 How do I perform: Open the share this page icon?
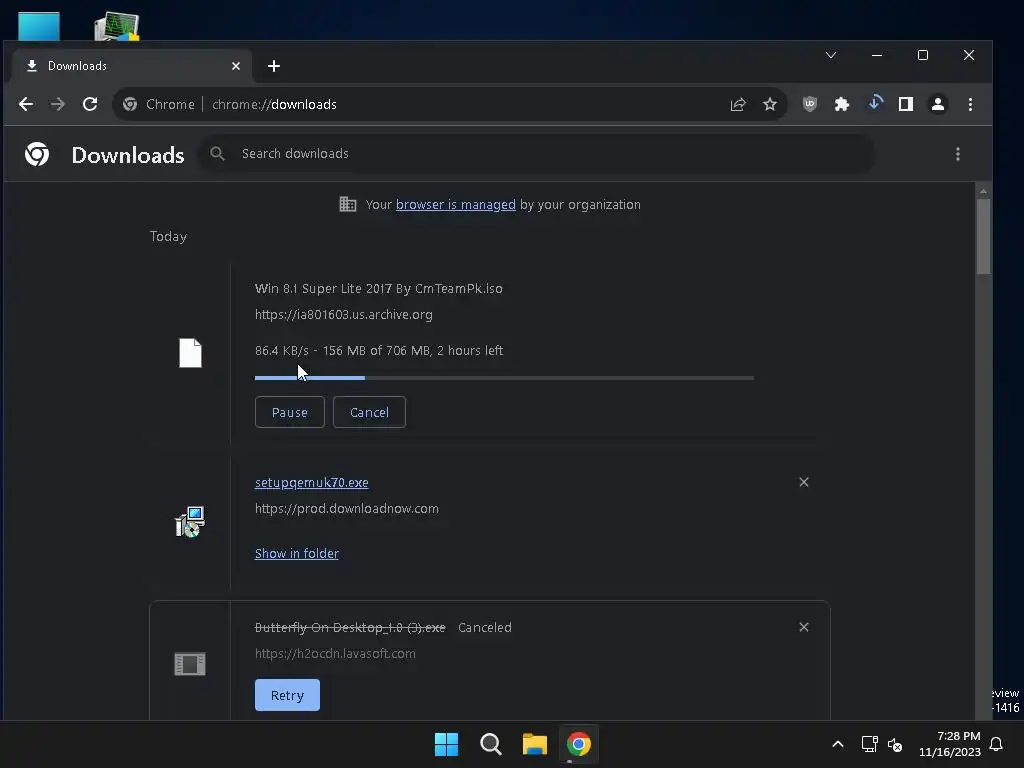click(738, 104)
